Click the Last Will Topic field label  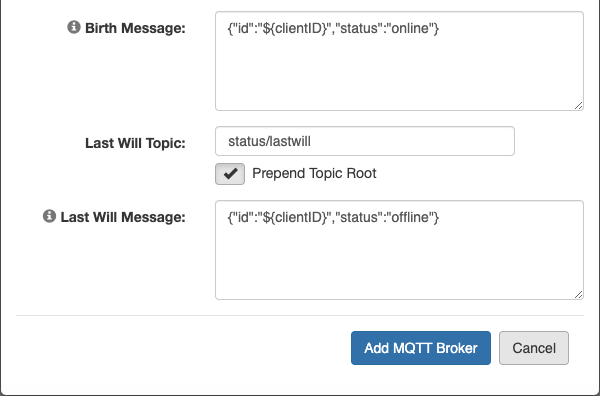(x=135, y=143)
